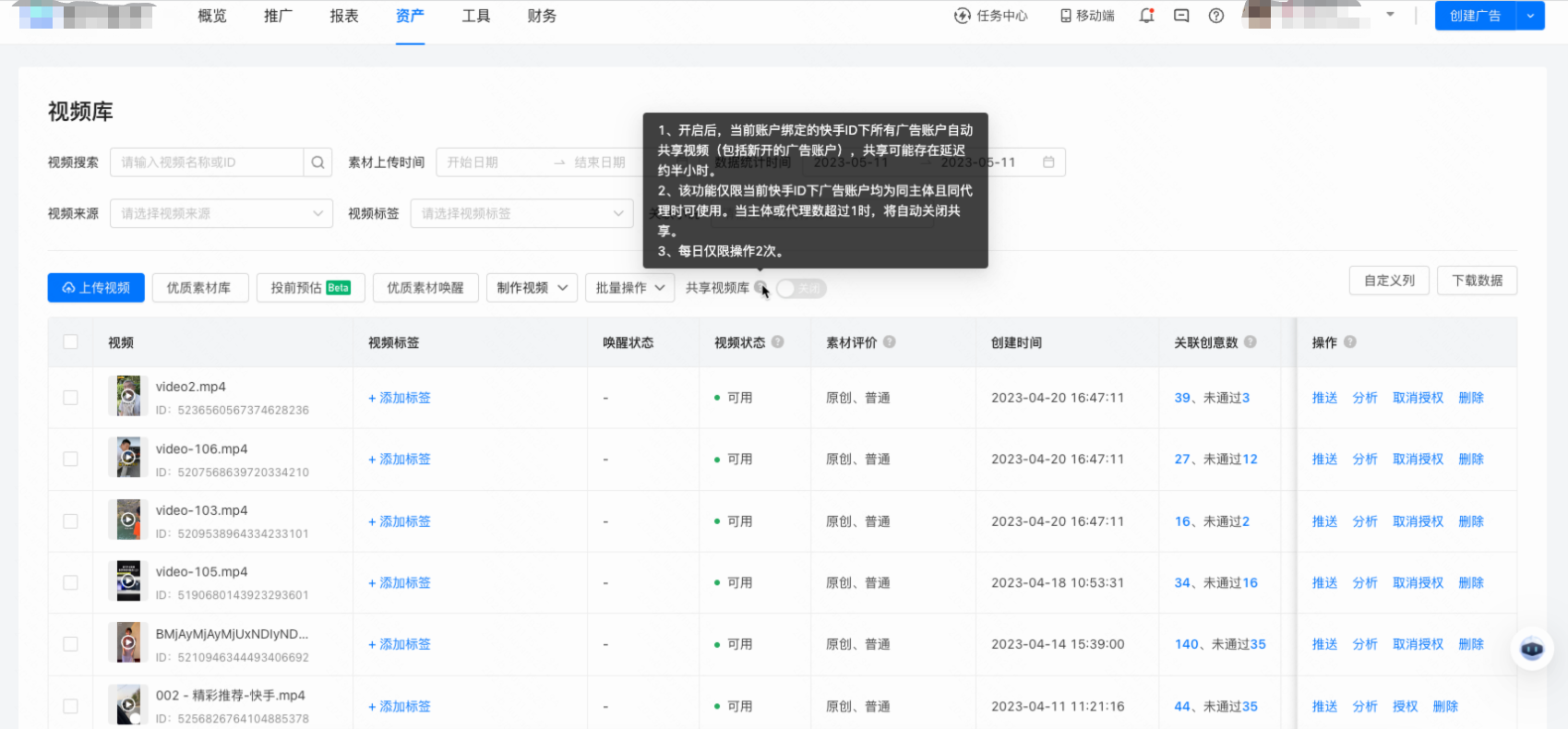Click the 素材评价 column info icon
The width and height of the screenshot is (1568, 729).
[890, 341]
